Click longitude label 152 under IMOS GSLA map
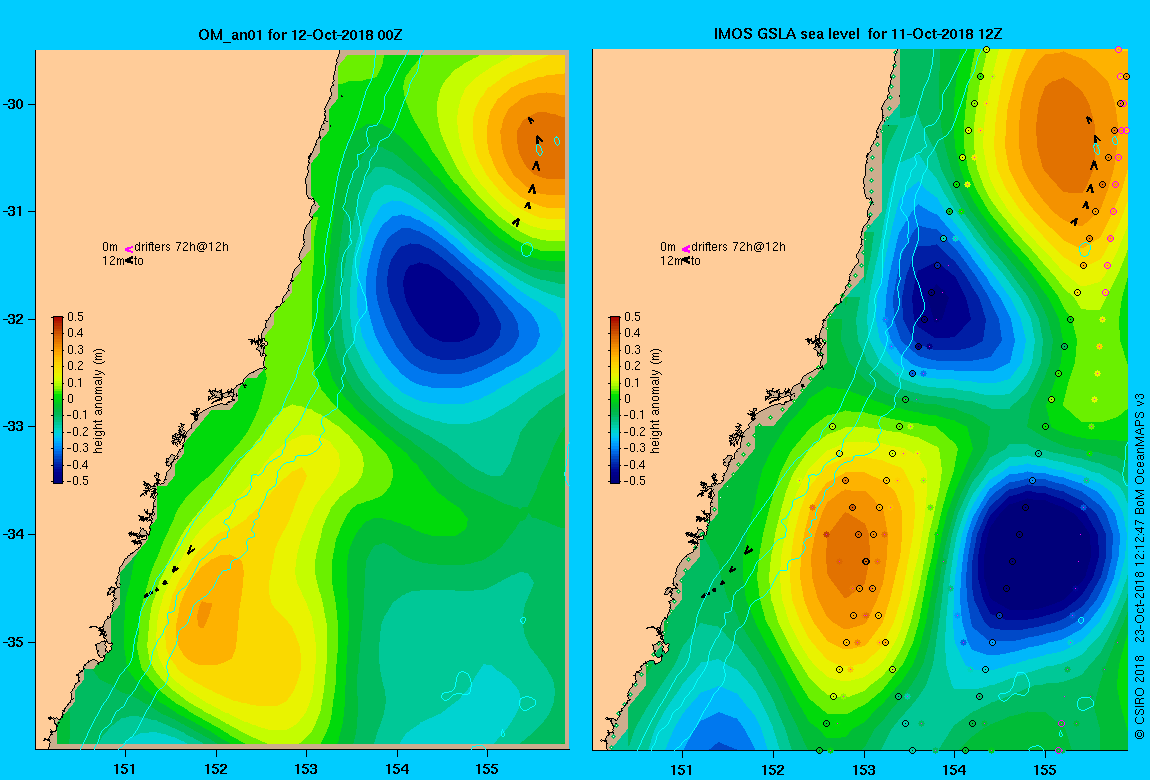Screen dimensions: 1150x780 coord(773,769)
